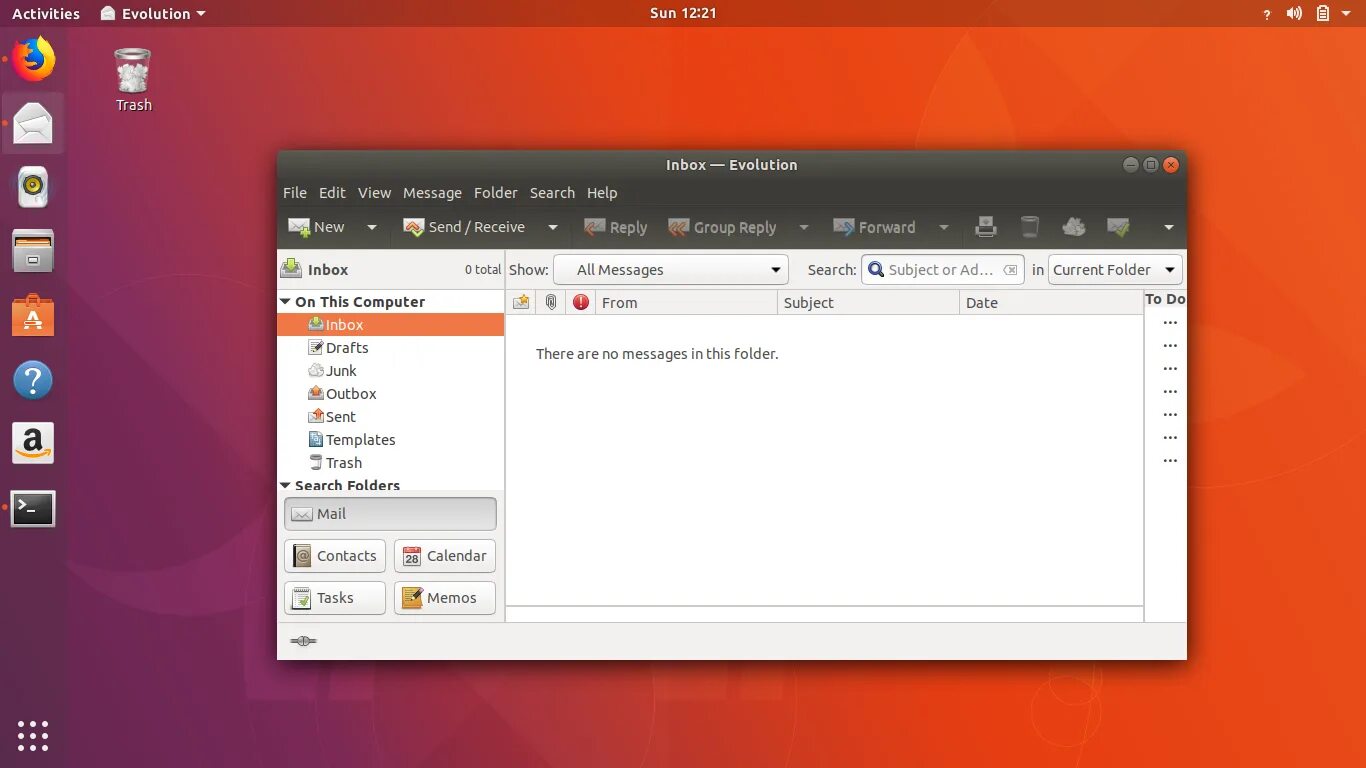Viewport: 1366px width, 768px height.
Task: Select the Junk folder
Action: pyautogui.click(x=390, y=371)
